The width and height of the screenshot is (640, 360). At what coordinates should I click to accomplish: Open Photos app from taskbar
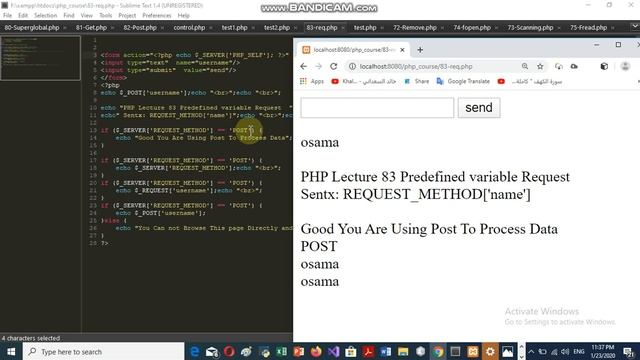507,351
